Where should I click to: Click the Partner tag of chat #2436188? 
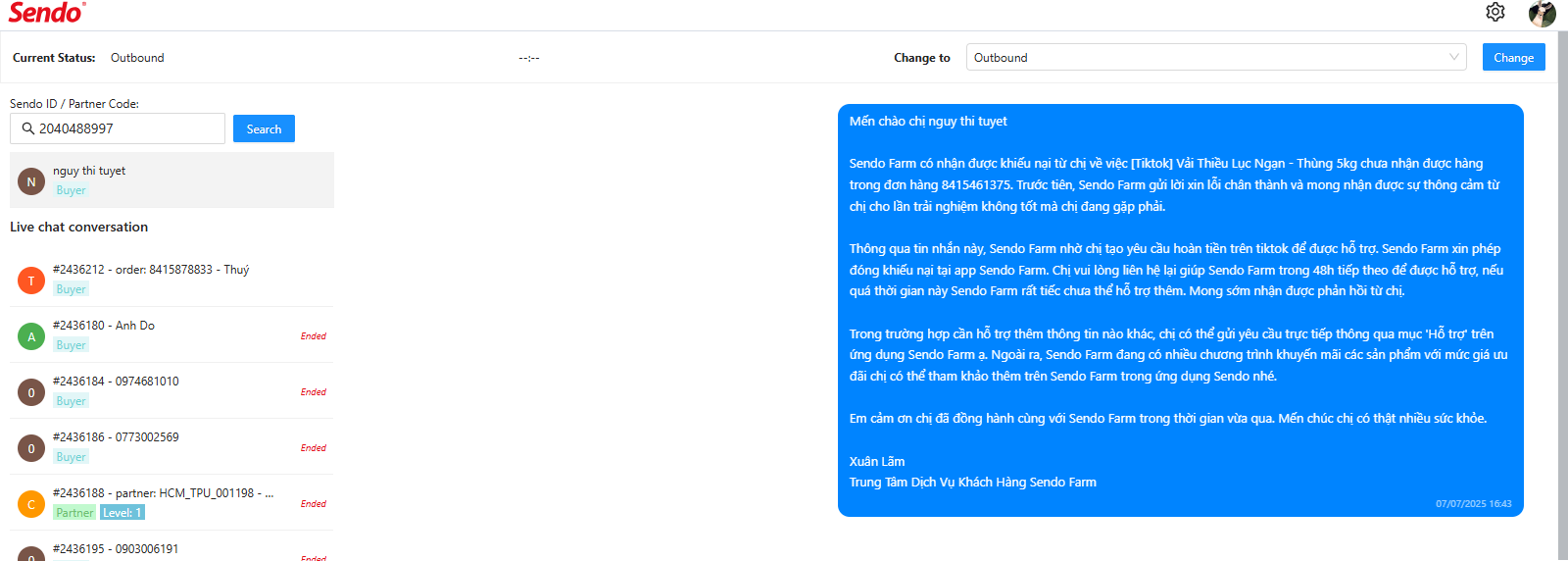point(74,513)
